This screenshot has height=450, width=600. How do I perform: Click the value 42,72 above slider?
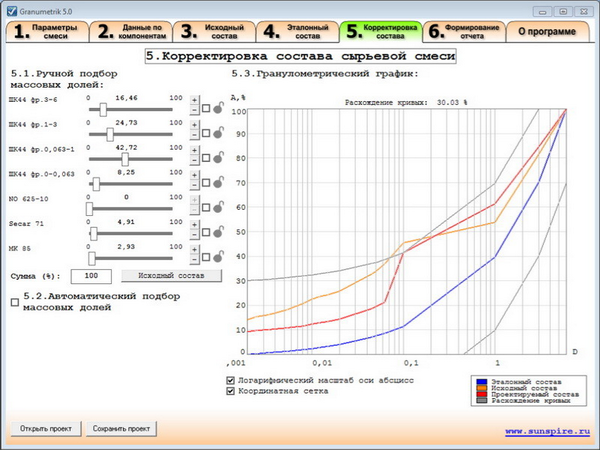pyautogui.click(x=126, y=148)
